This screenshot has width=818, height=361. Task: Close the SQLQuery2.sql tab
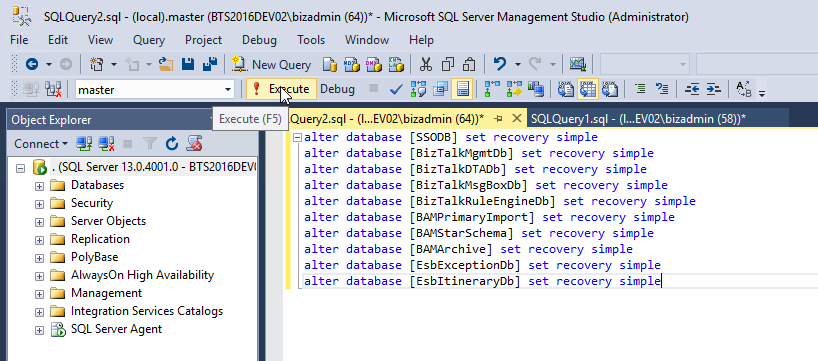click(516, 119)
